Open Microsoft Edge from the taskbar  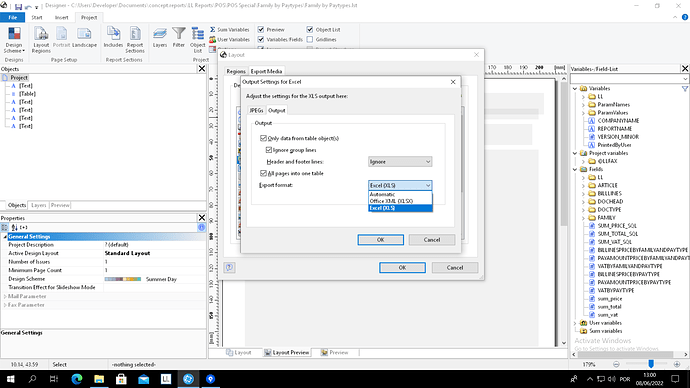[77, 379]
